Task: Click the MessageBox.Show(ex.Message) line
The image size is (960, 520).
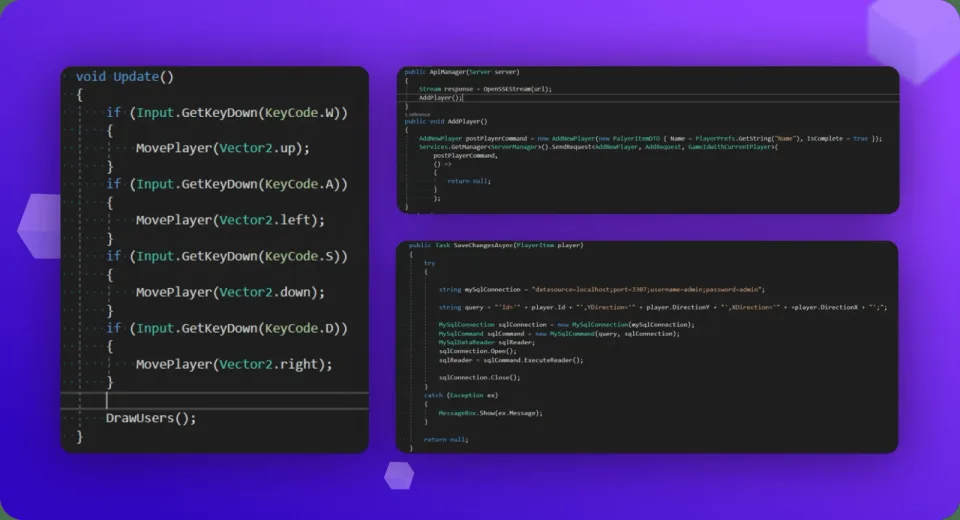Action: pyautogui.click(x=490, y=413)
